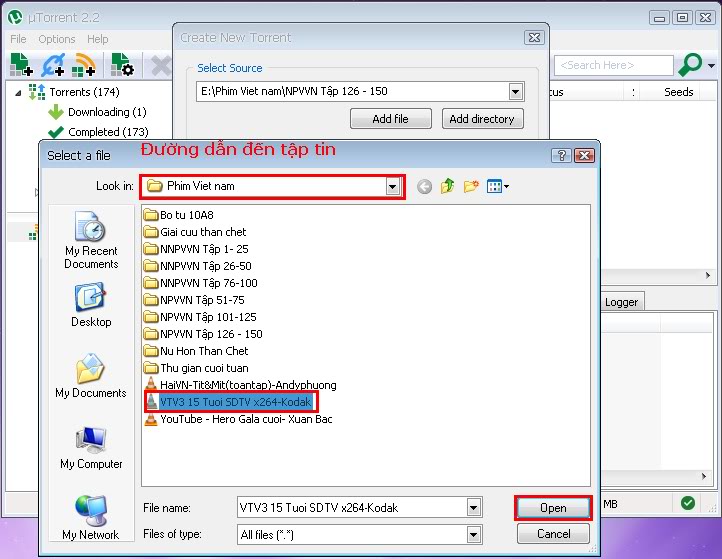Open My Network in places bar

pos(91,518)
